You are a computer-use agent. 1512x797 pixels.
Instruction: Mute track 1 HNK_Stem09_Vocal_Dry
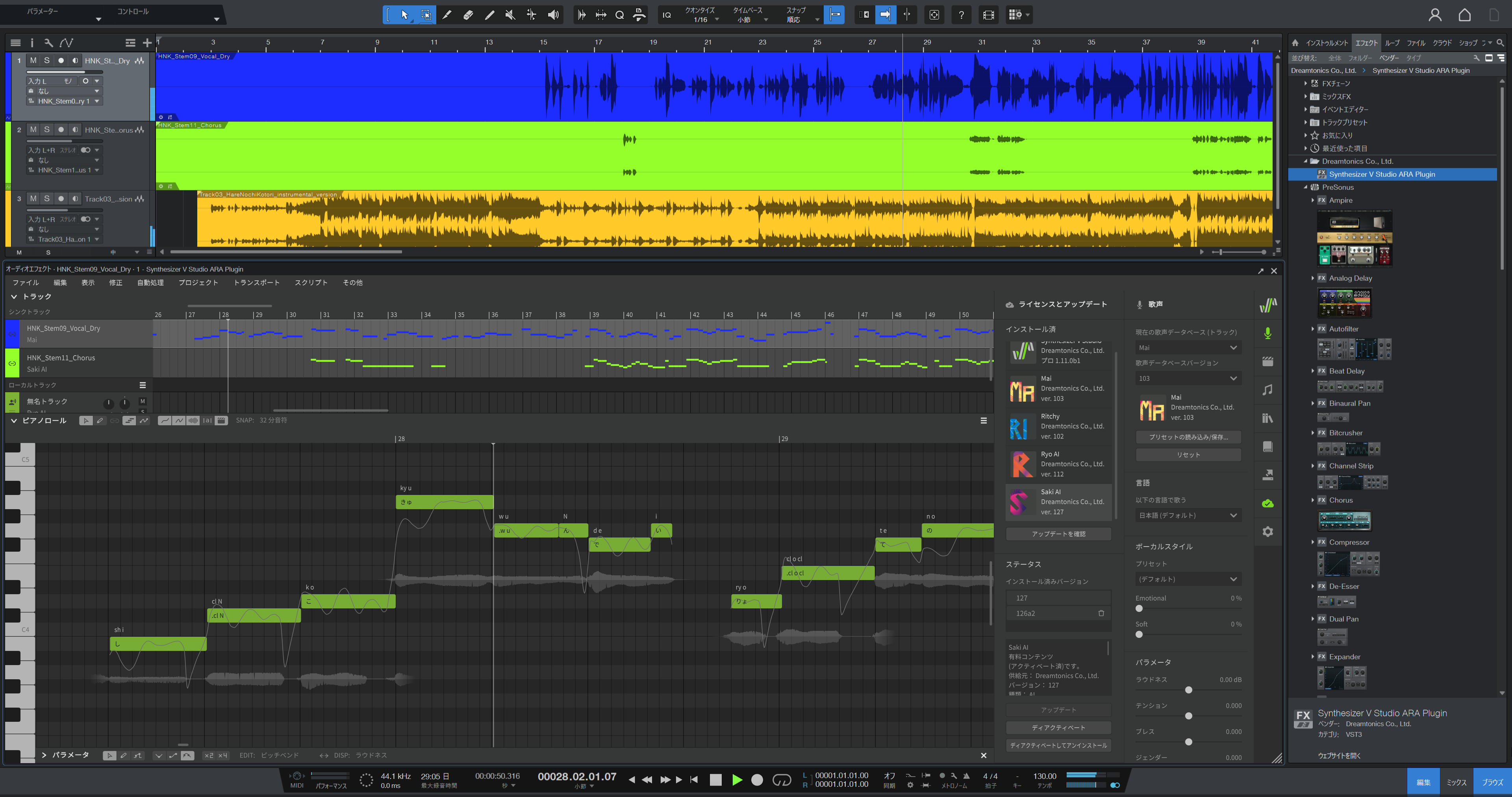(x=33, y=61)
